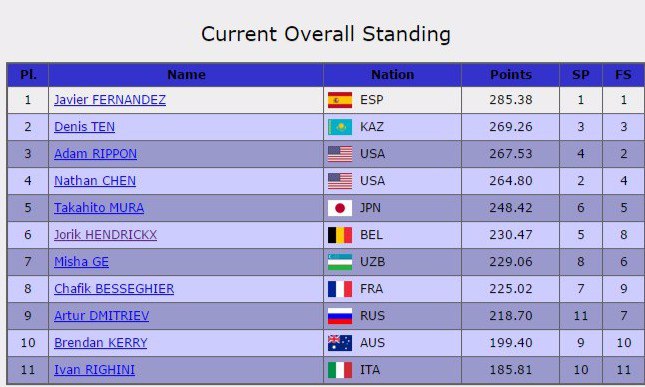Open Takahito MURA skater link
This screenshot has height=387, width=645.
point(99,208)
